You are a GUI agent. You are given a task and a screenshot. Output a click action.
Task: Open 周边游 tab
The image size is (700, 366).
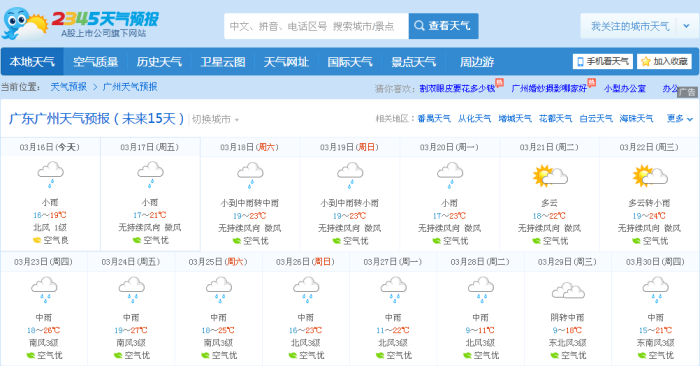tap(477, 62)
